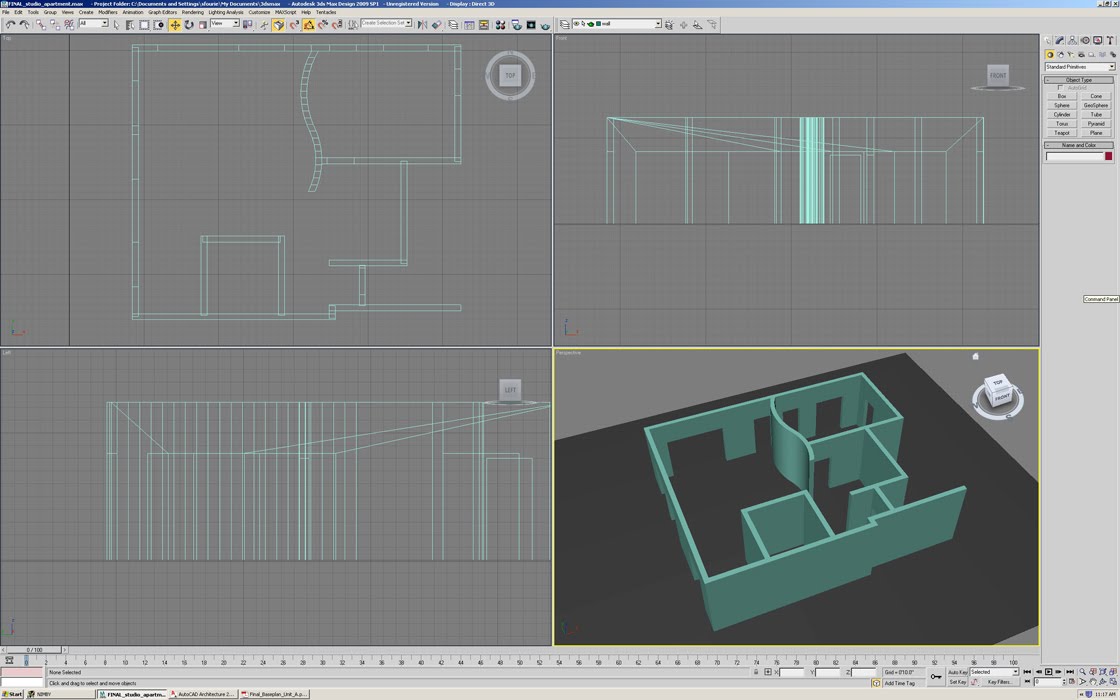Click the Teapot primitive button
Viewport: 1120px width, 700px height.
click(1062, 133)
